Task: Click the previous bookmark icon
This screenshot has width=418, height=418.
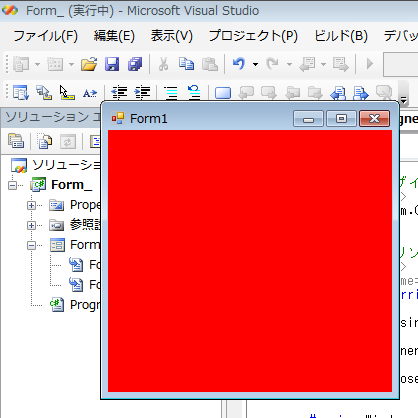Action: [246, 92]
